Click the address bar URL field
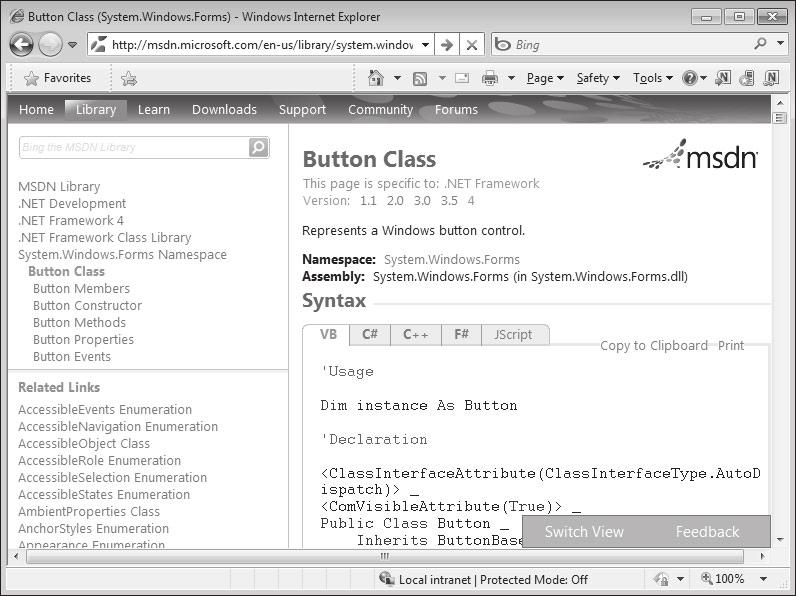Image resolution: width=796 pixels, height=596 pixels. pyautogui.click(x=262, y=45)
